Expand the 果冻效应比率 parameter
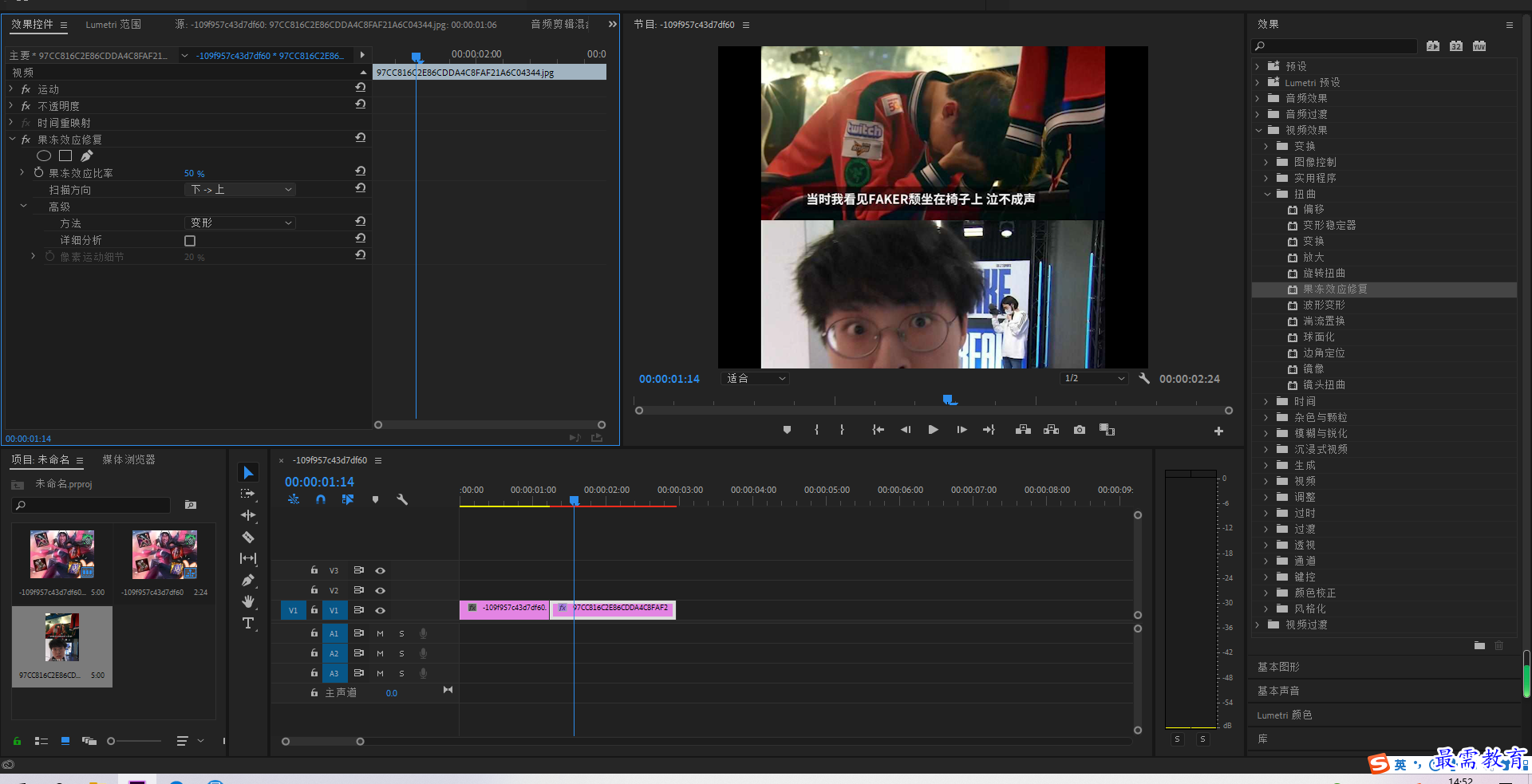The image size is (1532, 784). click(x=22, y=172)
